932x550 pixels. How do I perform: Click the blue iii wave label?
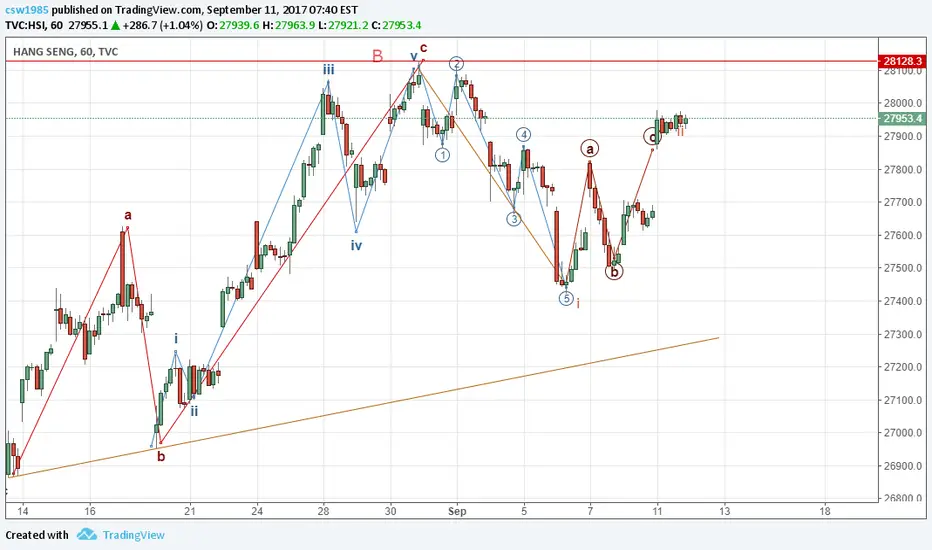[x=329, y=70]
